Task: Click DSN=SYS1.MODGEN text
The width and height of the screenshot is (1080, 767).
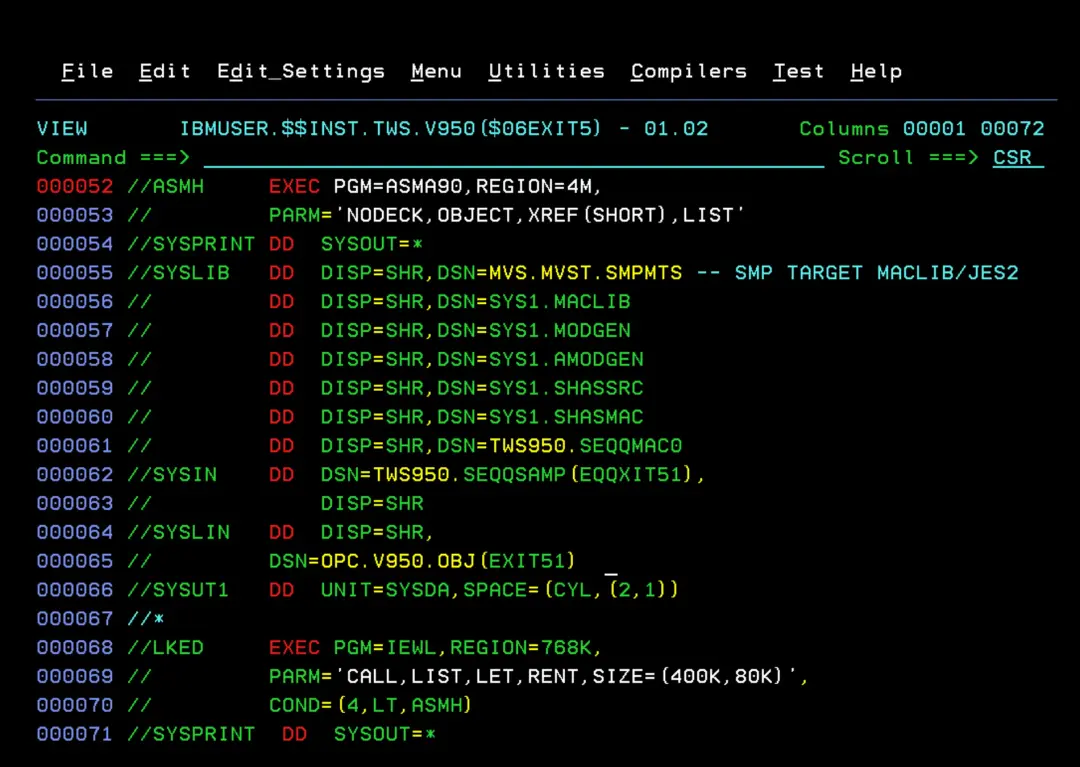Action: [x=534, y=330]
